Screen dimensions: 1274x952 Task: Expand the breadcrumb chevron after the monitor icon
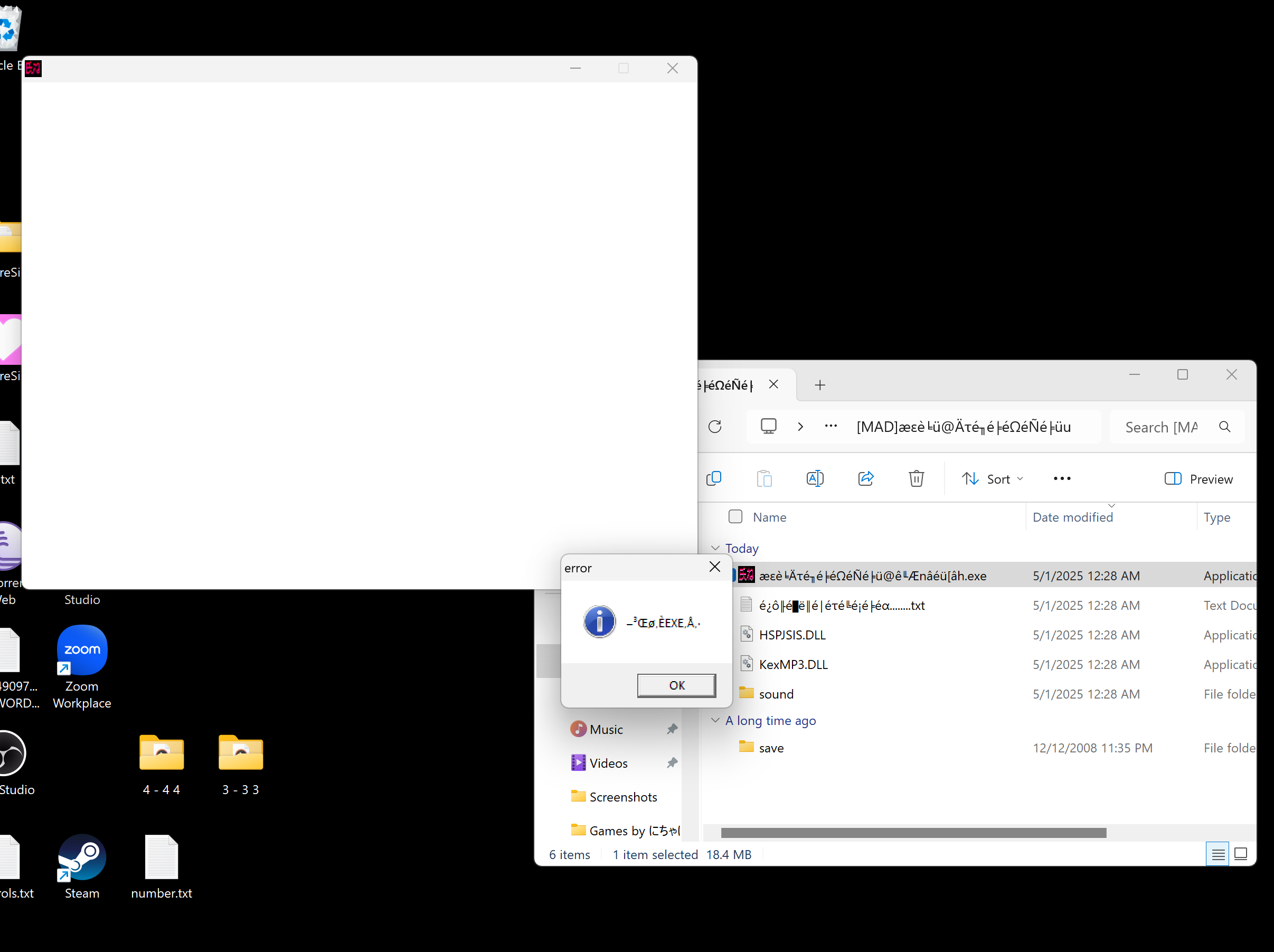[x=800, y=427]
